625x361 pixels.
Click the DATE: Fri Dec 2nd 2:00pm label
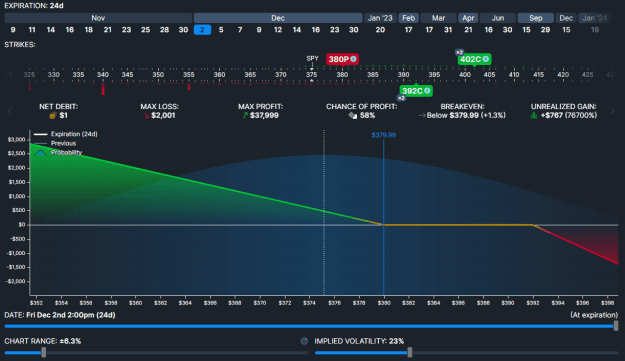60,315
